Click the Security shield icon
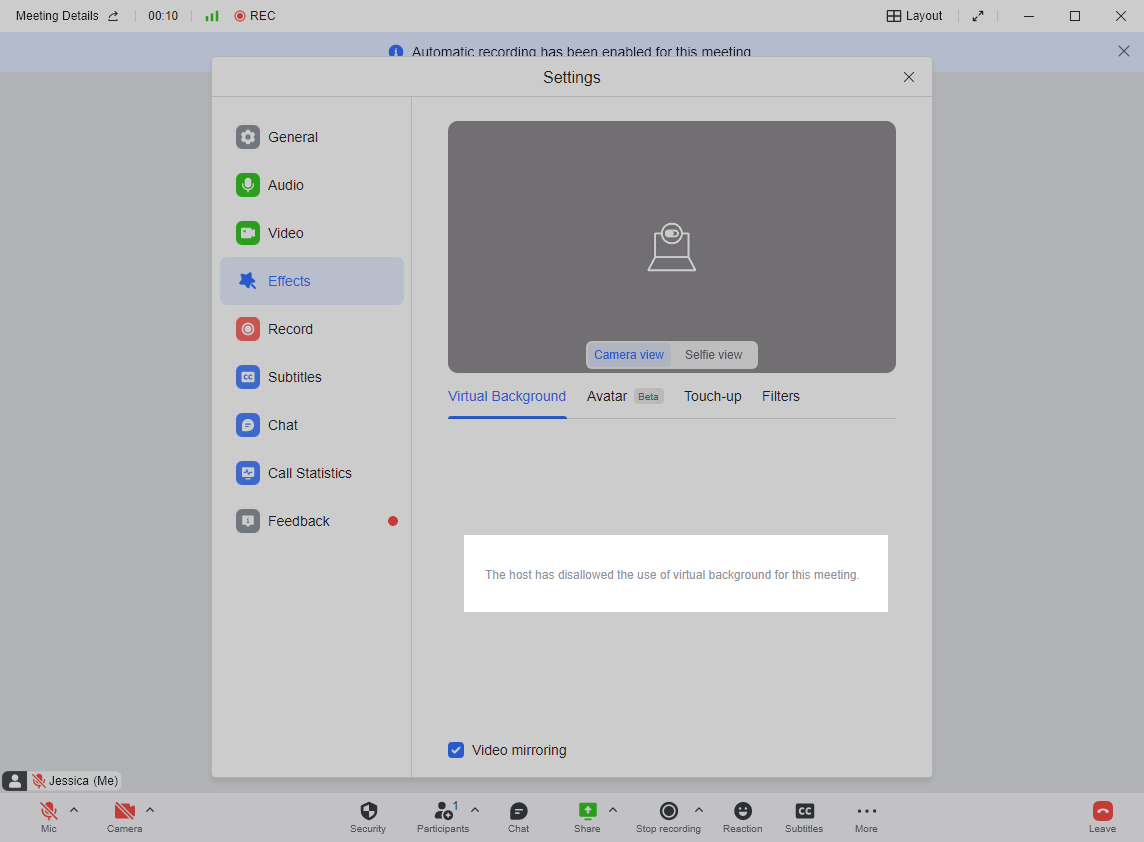 coord(368,811)
